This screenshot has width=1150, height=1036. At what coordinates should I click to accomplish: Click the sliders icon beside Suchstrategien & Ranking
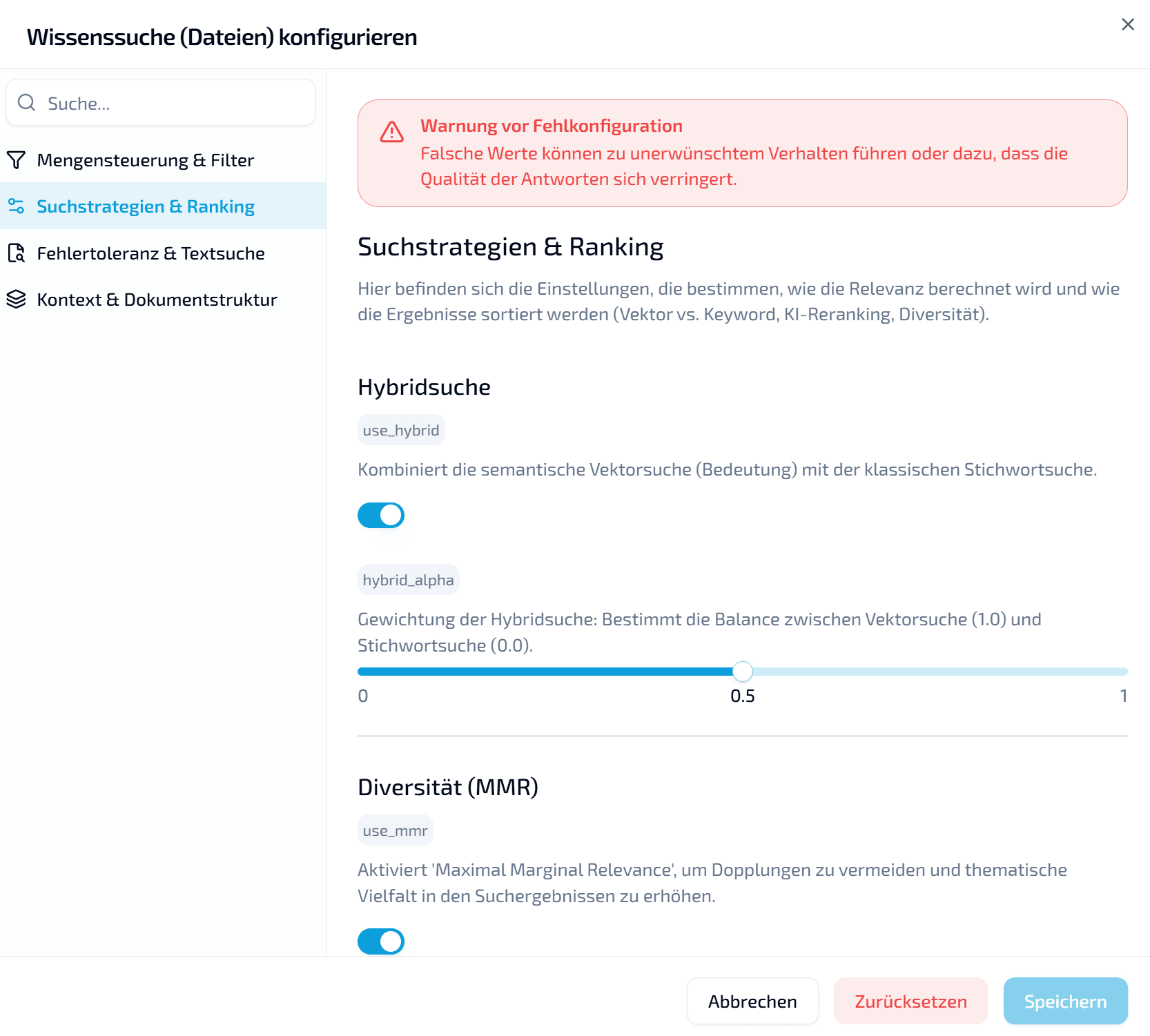coord(17,205)
